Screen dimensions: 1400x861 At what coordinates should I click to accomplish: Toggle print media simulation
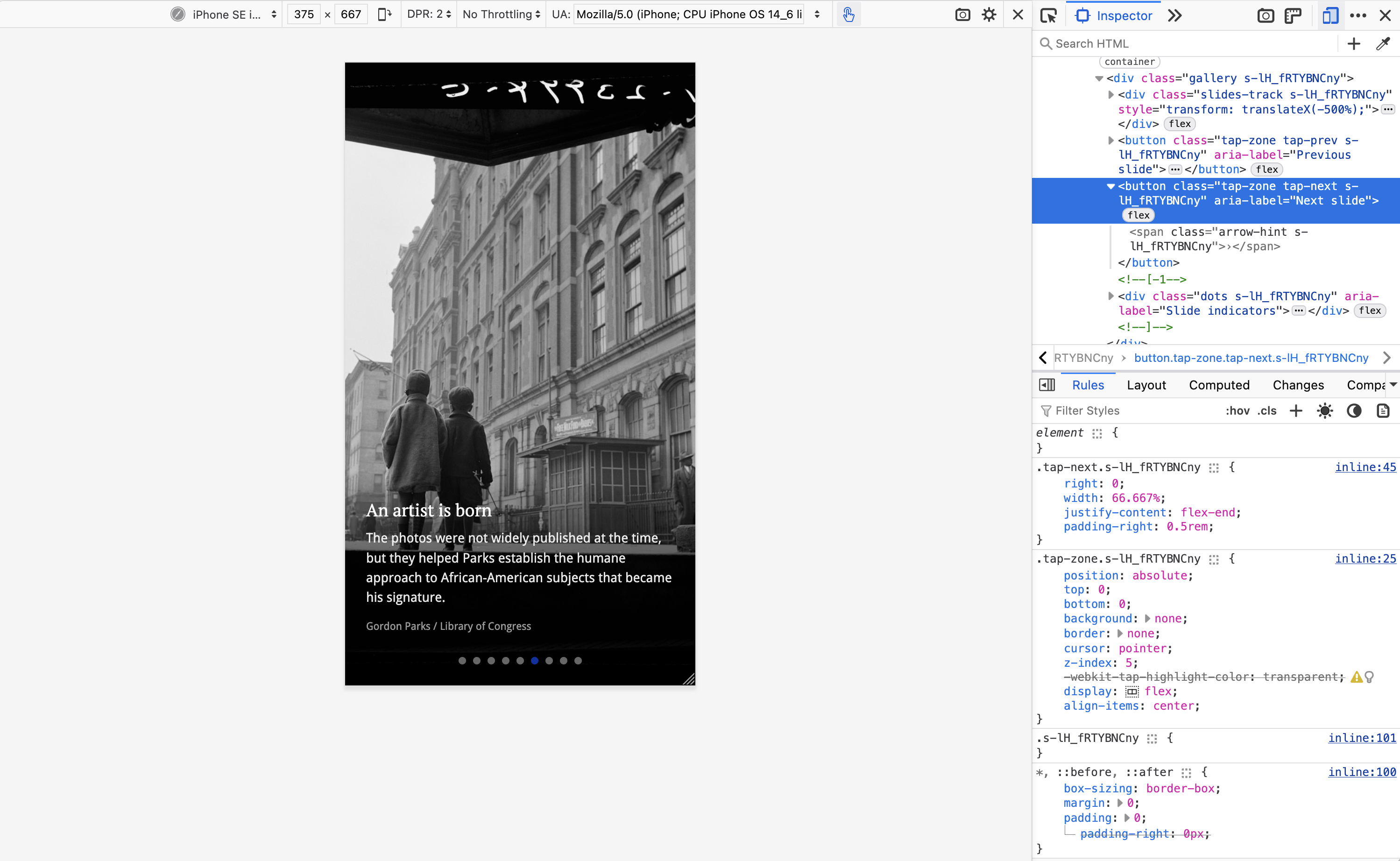[x=1382, y=410]
